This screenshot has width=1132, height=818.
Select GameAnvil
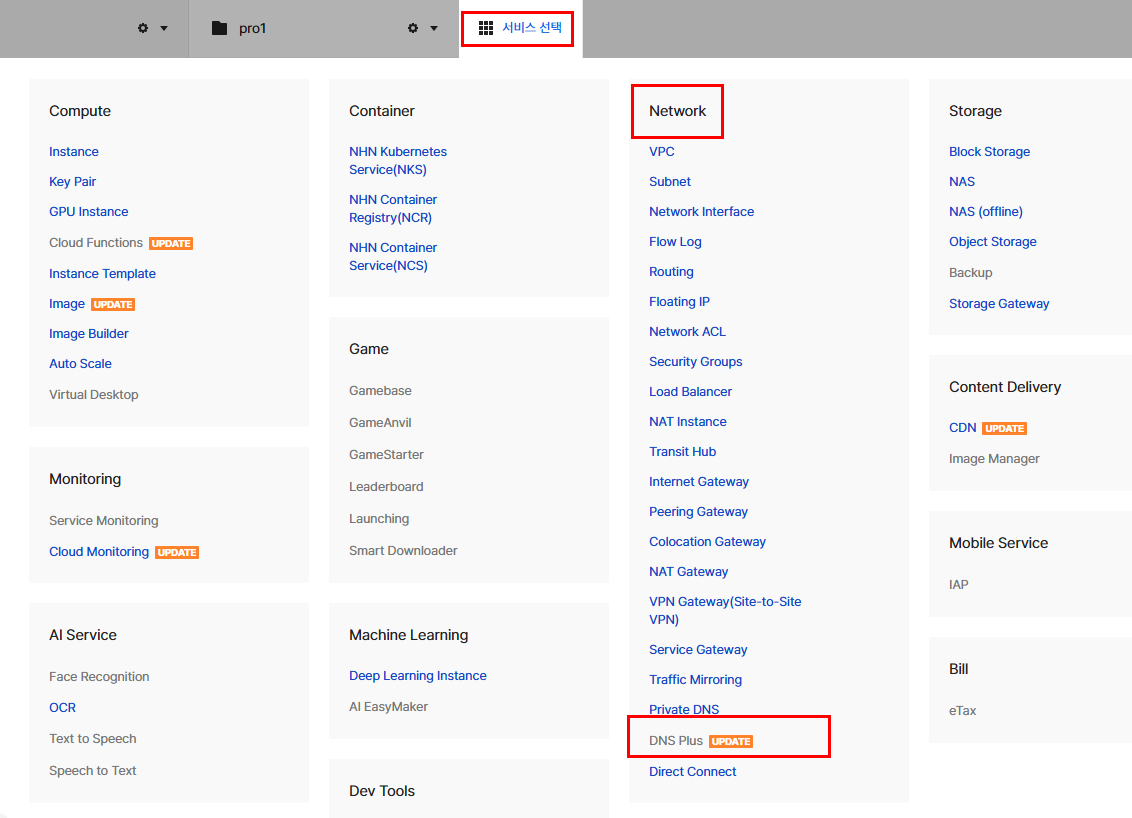click(x=380, y=422)
